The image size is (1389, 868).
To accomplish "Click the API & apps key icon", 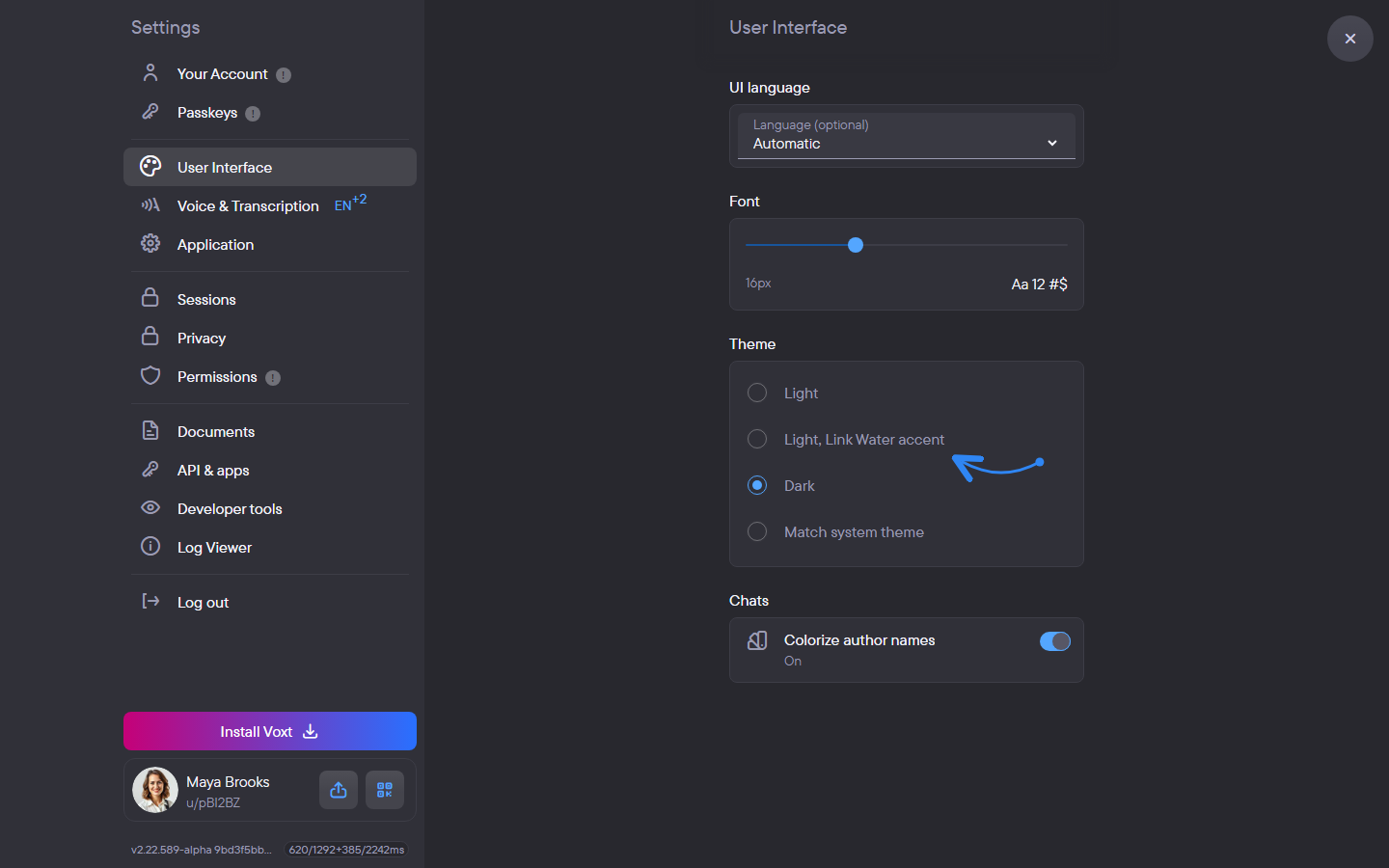I will pyautogui.click(x=150, y=469).
